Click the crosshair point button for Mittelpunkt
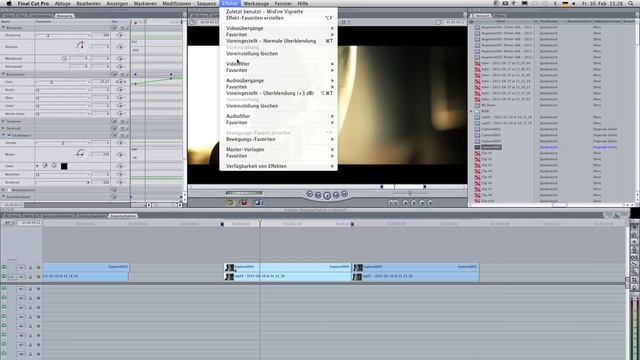 coord(64,58)
